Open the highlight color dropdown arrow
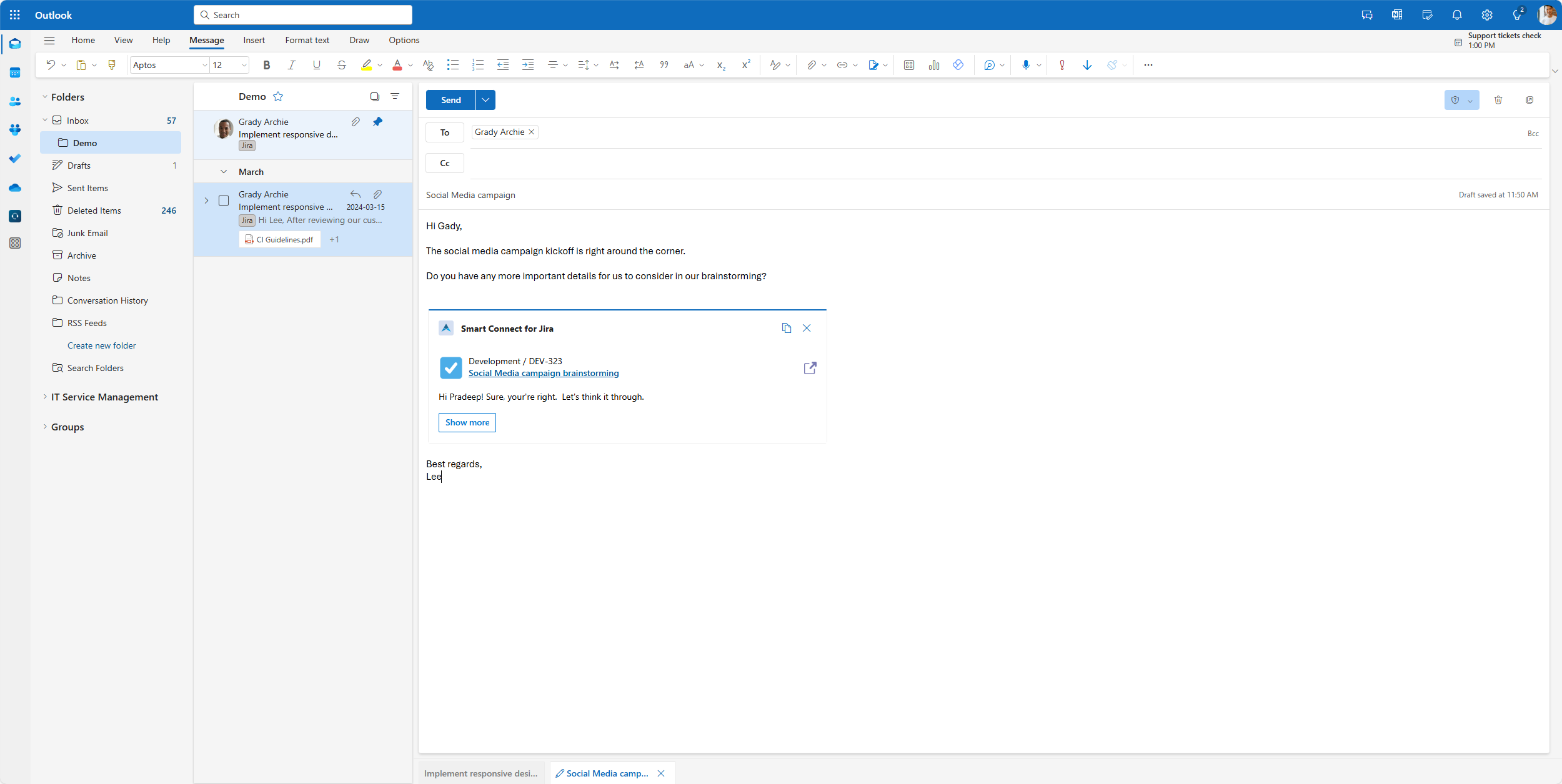This screenshot has width=1562, height=784. click(x=380, y=65)
